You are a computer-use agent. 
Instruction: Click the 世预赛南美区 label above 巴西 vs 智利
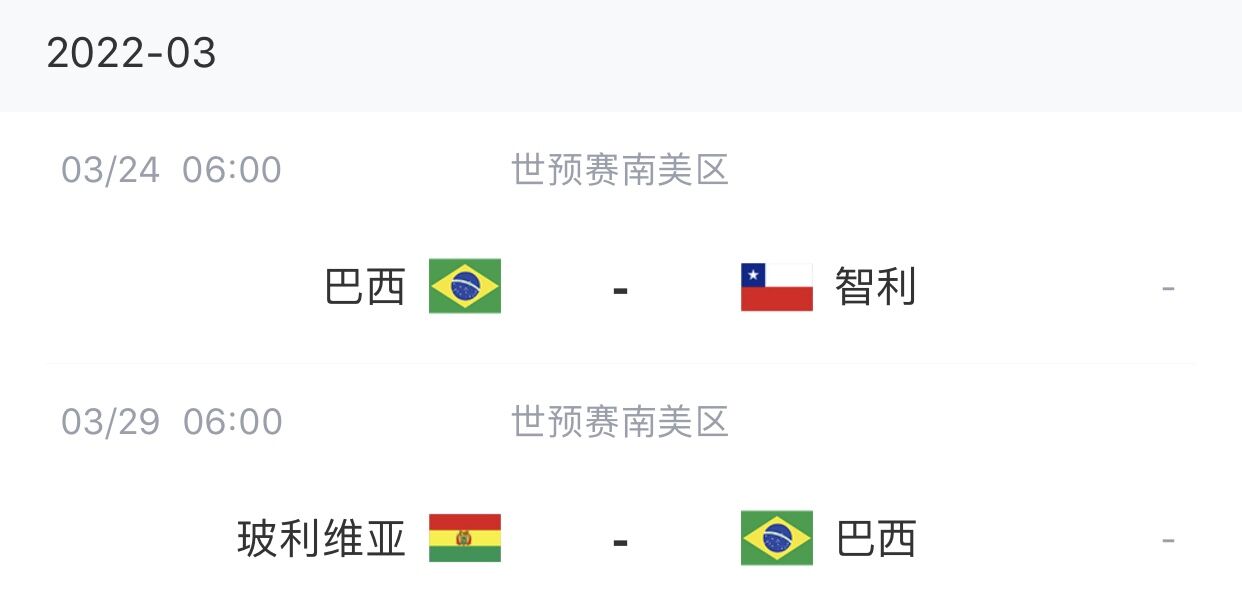pyautogui.click(x=620, y=170)
